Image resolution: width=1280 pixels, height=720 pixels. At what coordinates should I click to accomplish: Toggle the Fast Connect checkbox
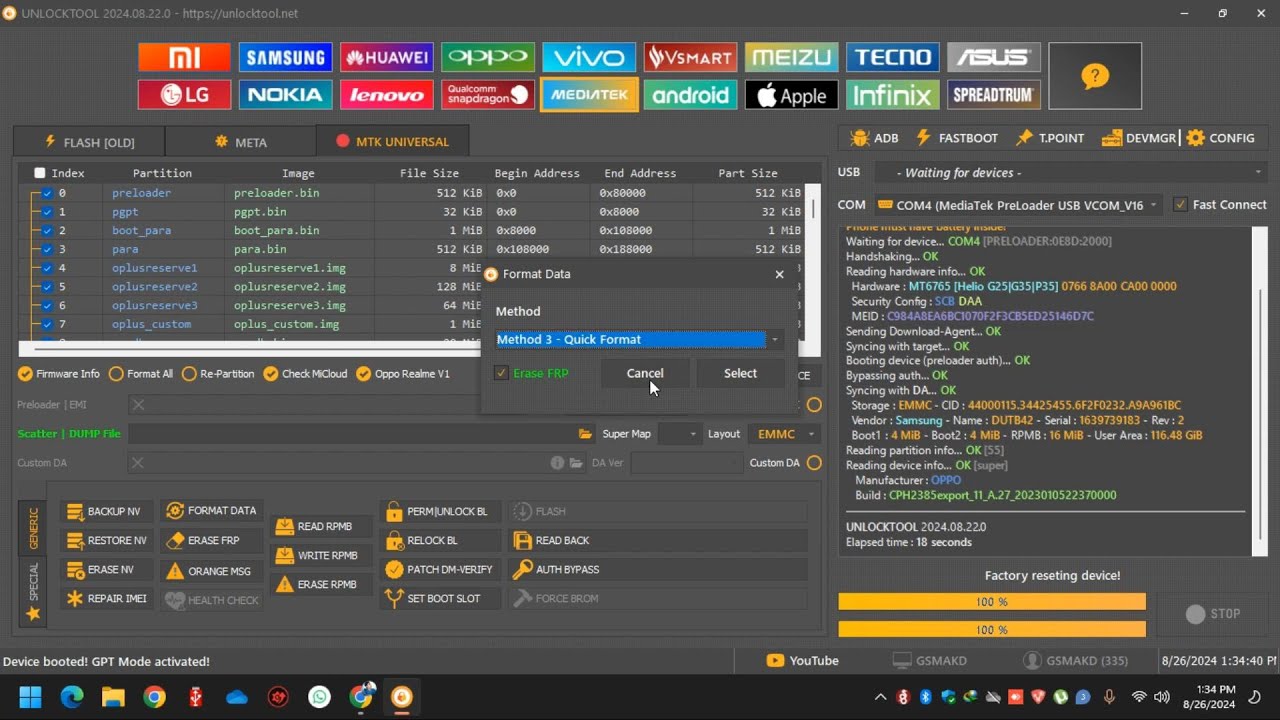pyautogui.click(x=1181, y=205)
